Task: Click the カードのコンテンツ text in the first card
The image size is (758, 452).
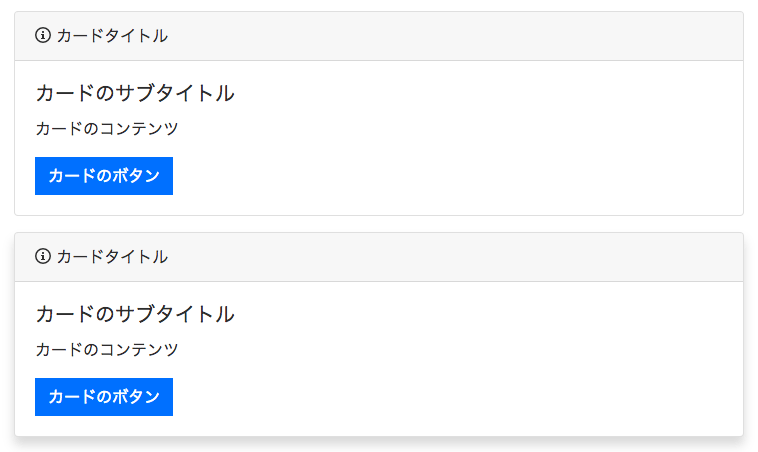Action: pos(107,129)
